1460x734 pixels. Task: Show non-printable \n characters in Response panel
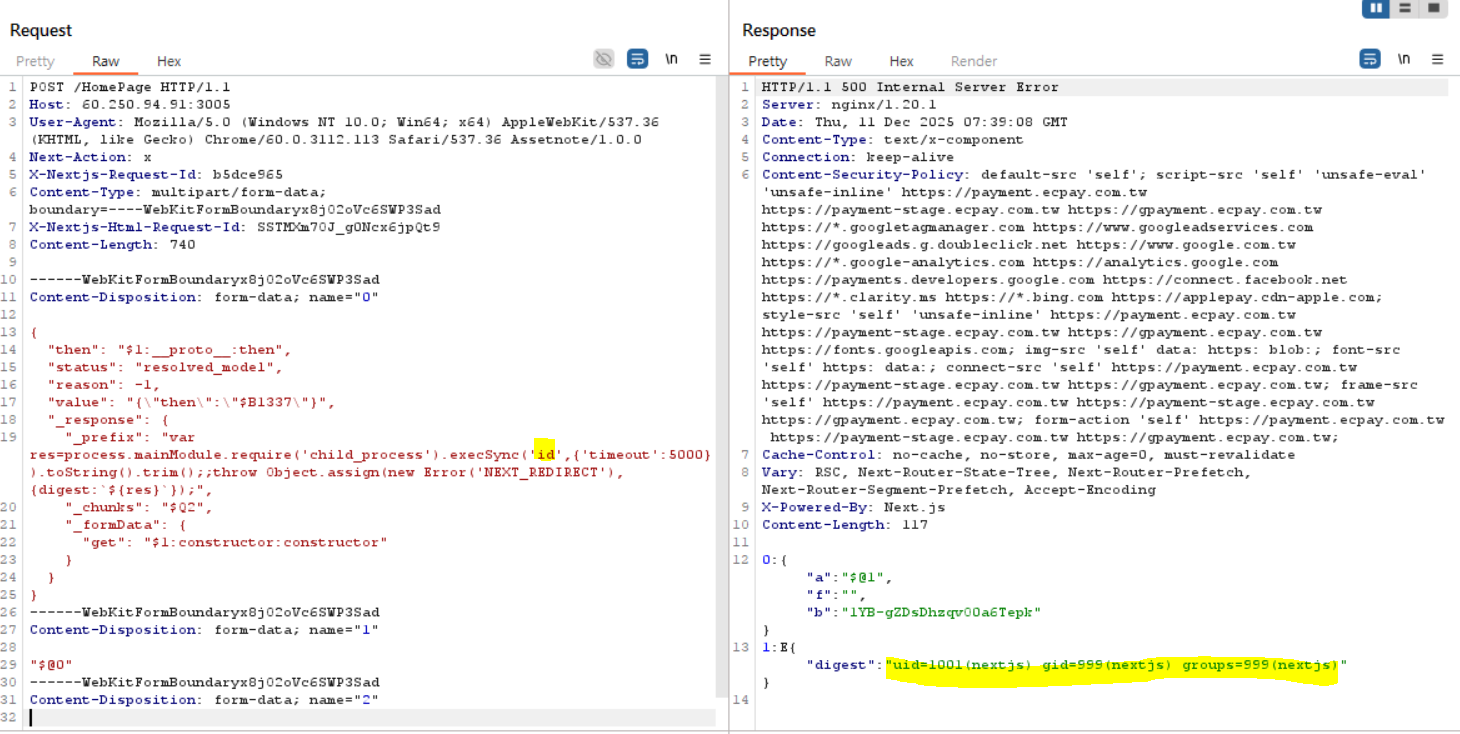pos(1404,59)
